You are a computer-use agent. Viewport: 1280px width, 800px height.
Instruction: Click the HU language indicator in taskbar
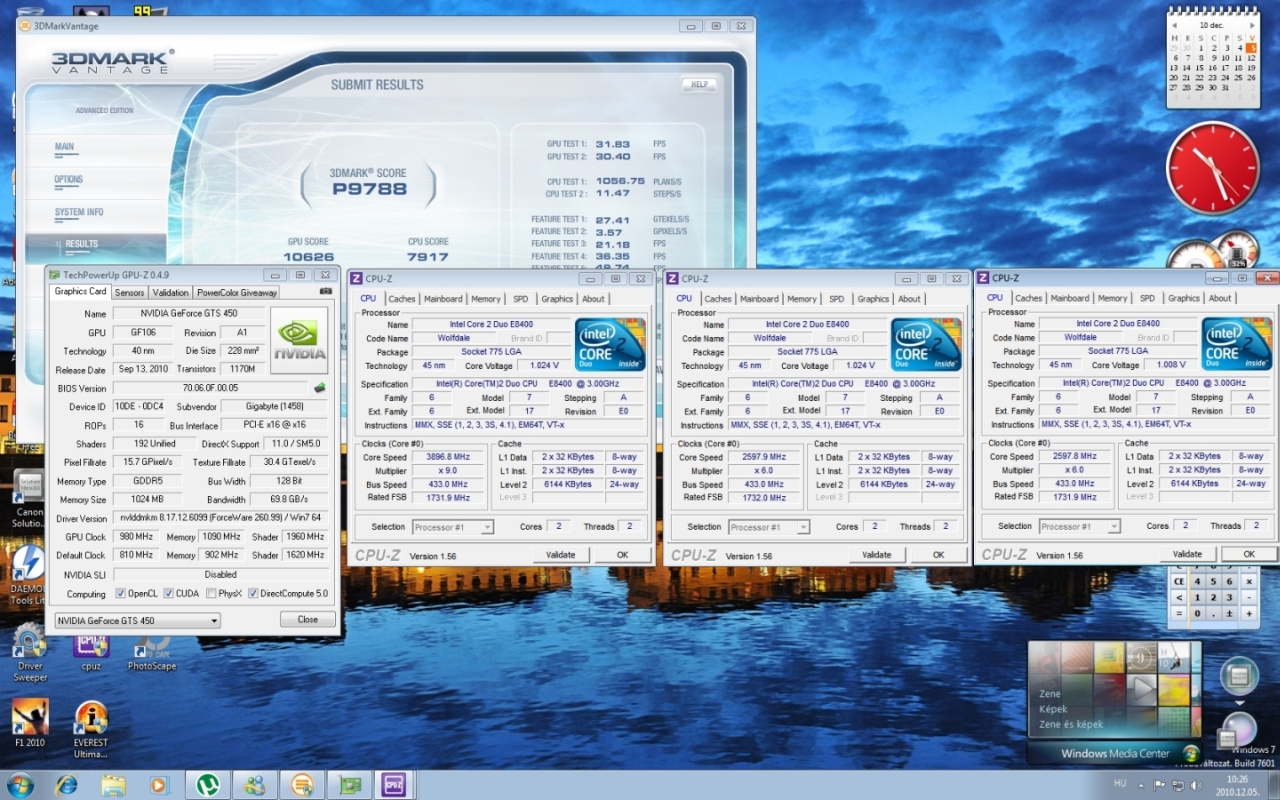click(1120, 785)
